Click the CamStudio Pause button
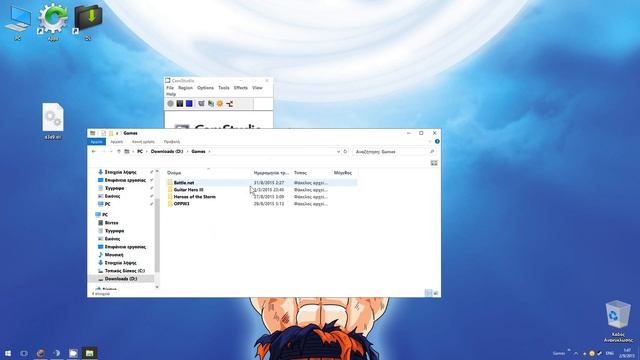 pos(180,104)
